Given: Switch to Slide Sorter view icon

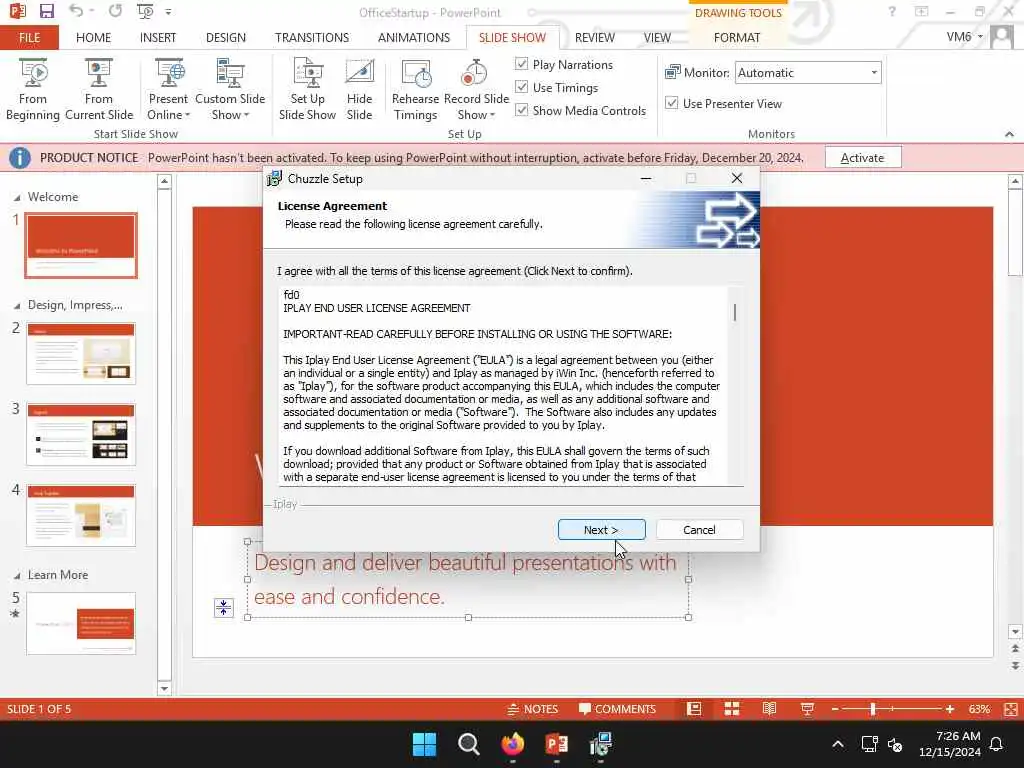Looking at the screenshot, I should (x=732, y=709).
